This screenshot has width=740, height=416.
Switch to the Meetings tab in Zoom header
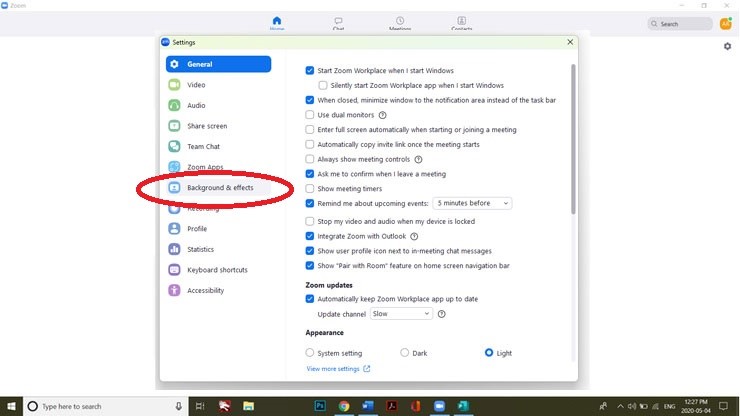pos(400,23)
